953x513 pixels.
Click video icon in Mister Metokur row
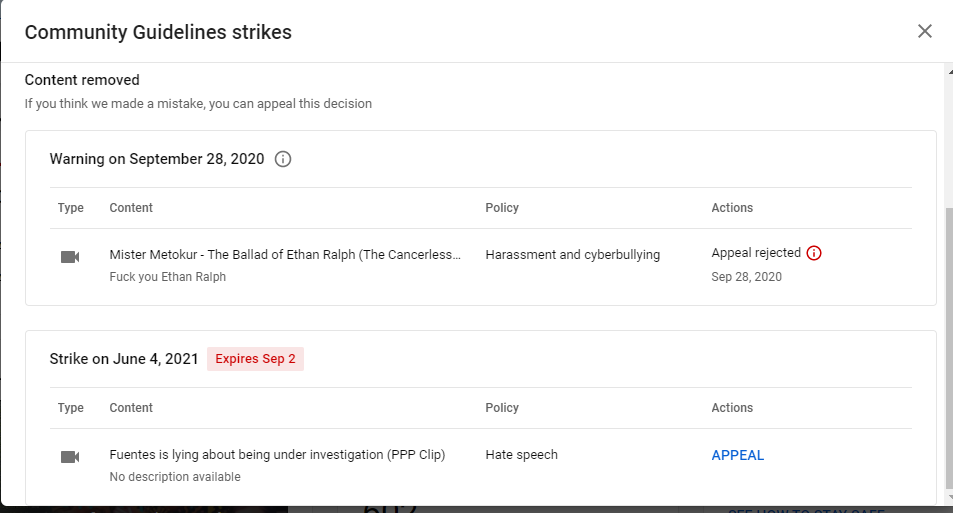coord(70,257)
